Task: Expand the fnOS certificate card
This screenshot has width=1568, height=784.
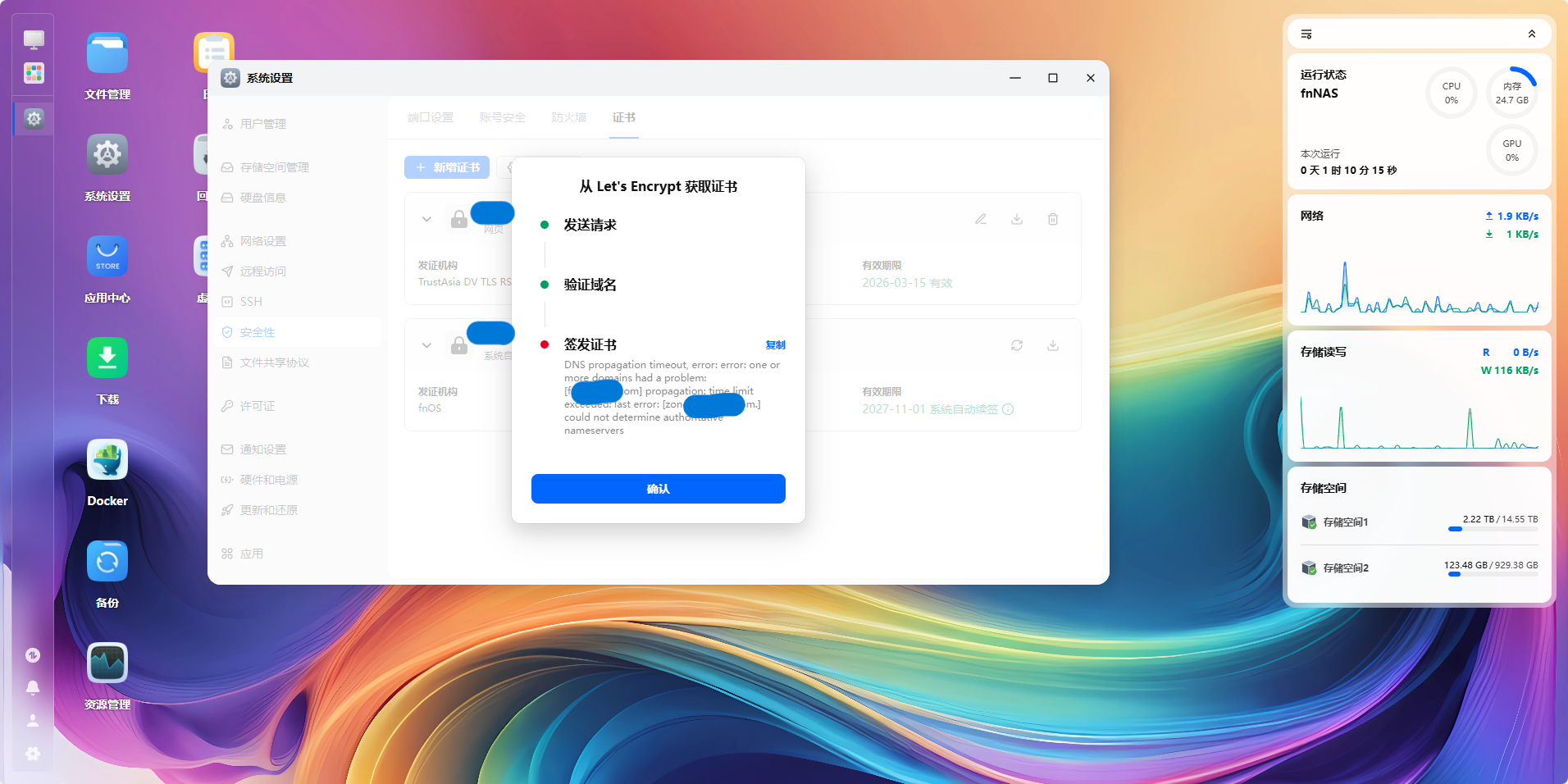Action: tap(426, 345)
